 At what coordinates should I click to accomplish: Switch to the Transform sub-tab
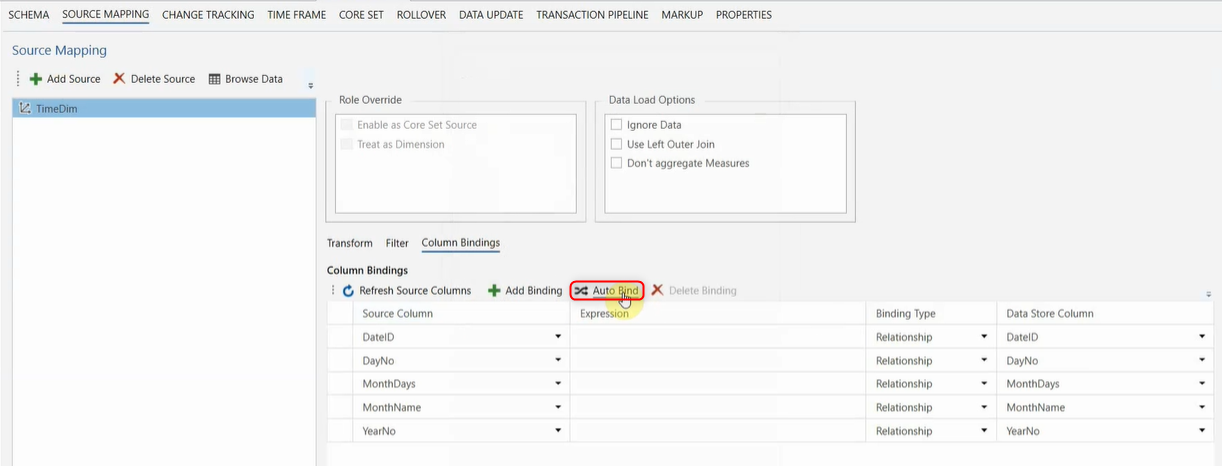click(x=349, y=243)
